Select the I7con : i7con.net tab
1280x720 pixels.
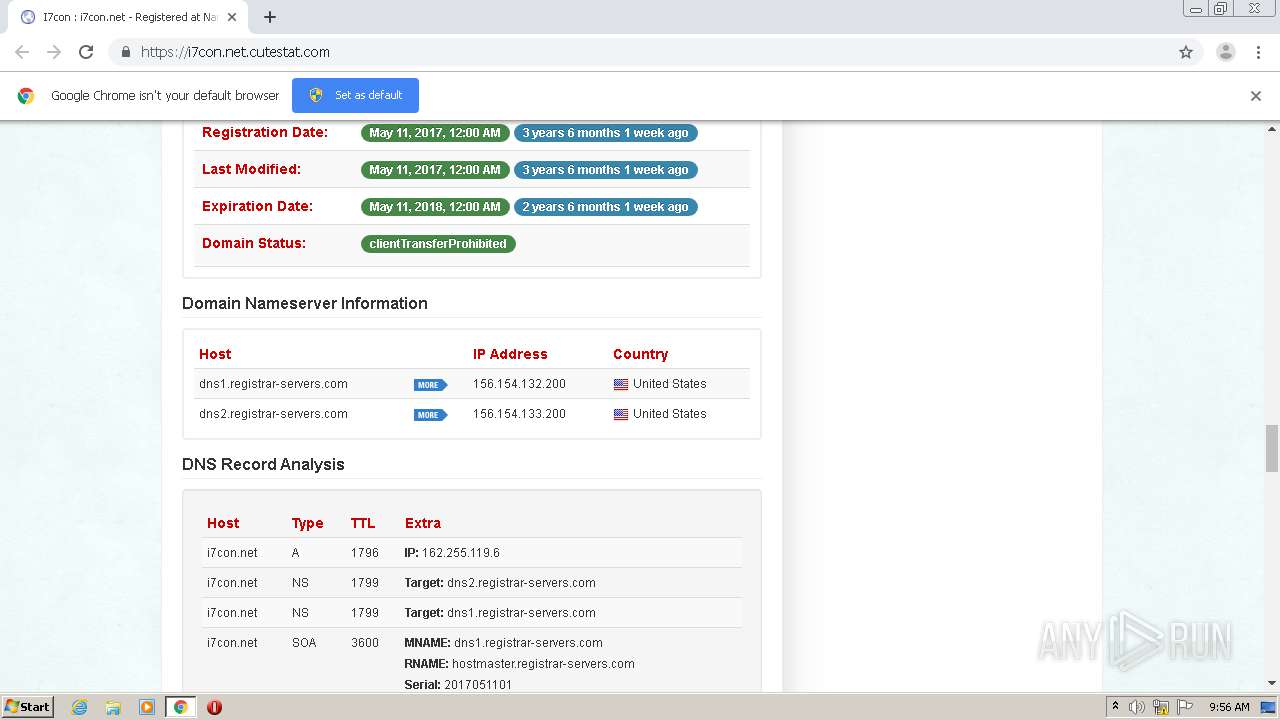[x=128, y=17]
